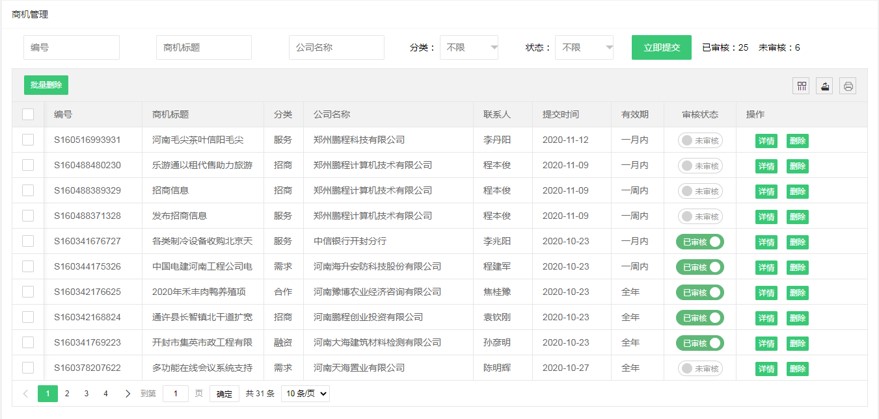
Task: Toggle 已审核 switch for 孙彦明 row
Action: pyautogui.click(x=700, y=343)
